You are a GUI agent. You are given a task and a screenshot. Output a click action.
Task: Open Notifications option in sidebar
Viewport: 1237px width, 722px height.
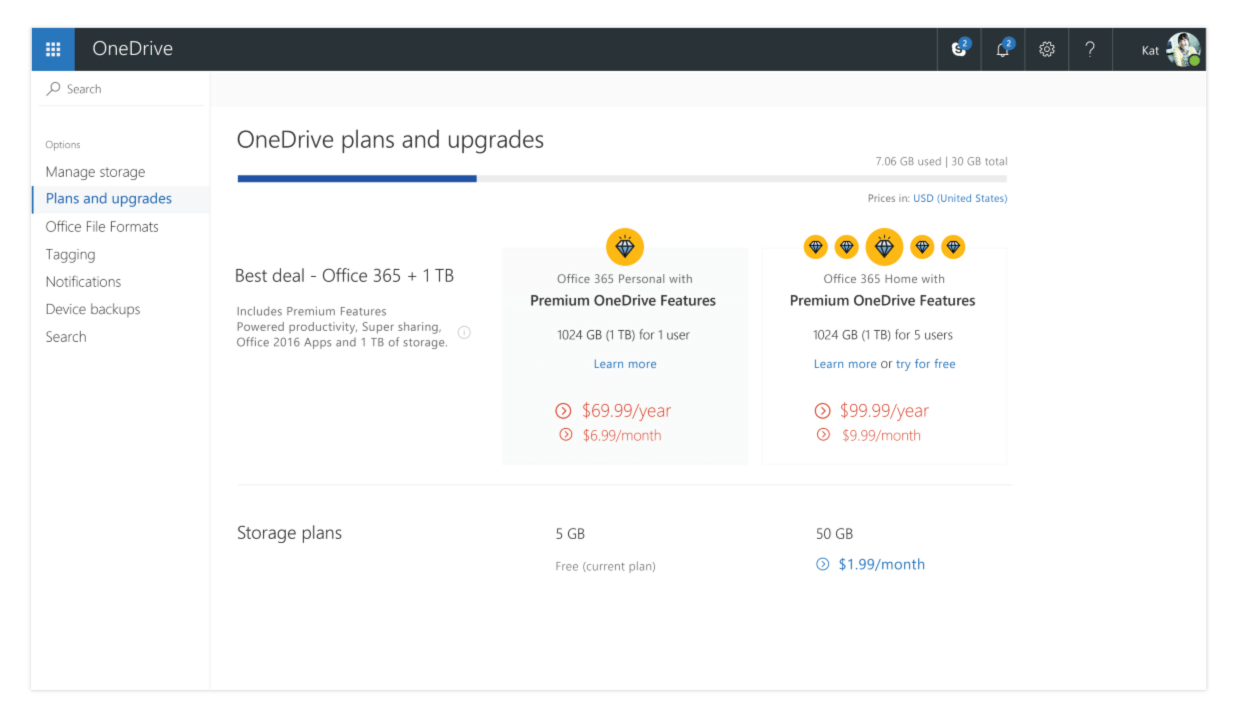[83, 282]
